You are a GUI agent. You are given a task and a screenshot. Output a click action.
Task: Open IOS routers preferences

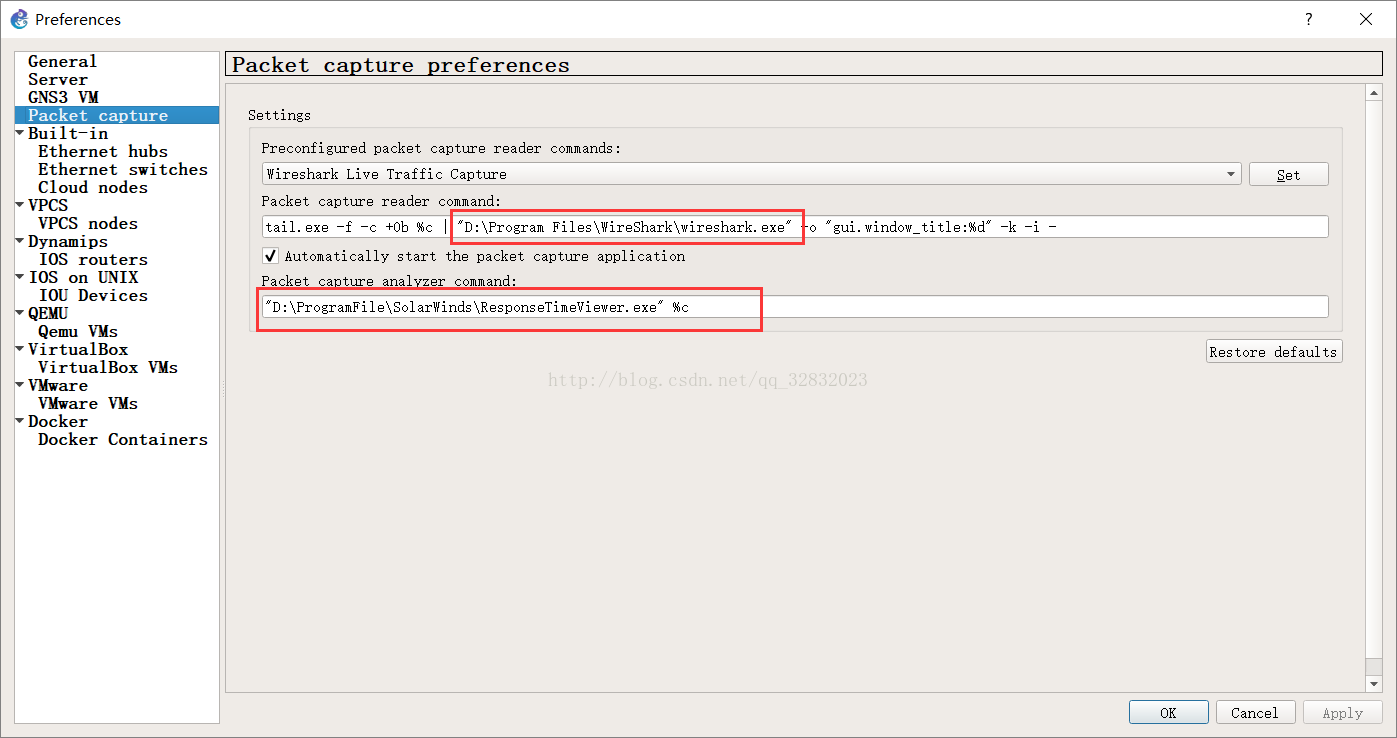93,260
